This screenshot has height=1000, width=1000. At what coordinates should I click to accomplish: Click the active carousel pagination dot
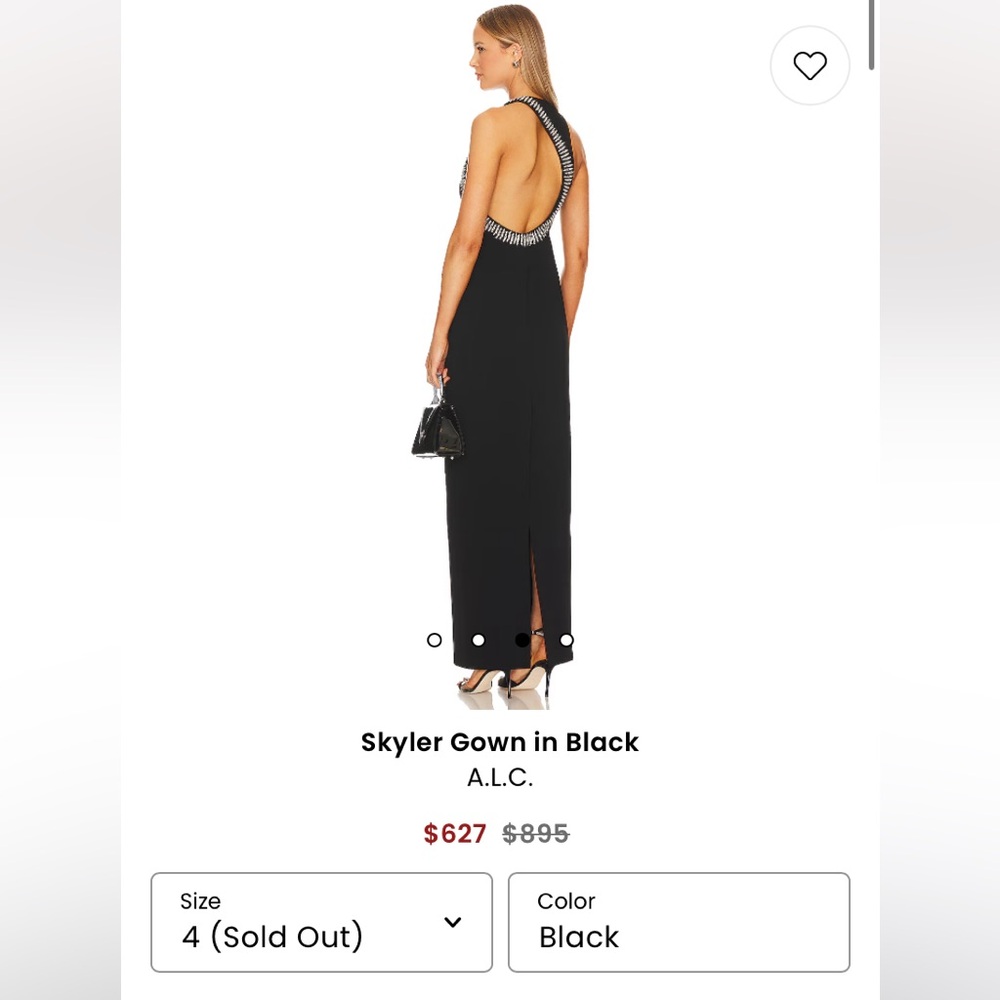[x=522, y=640]
